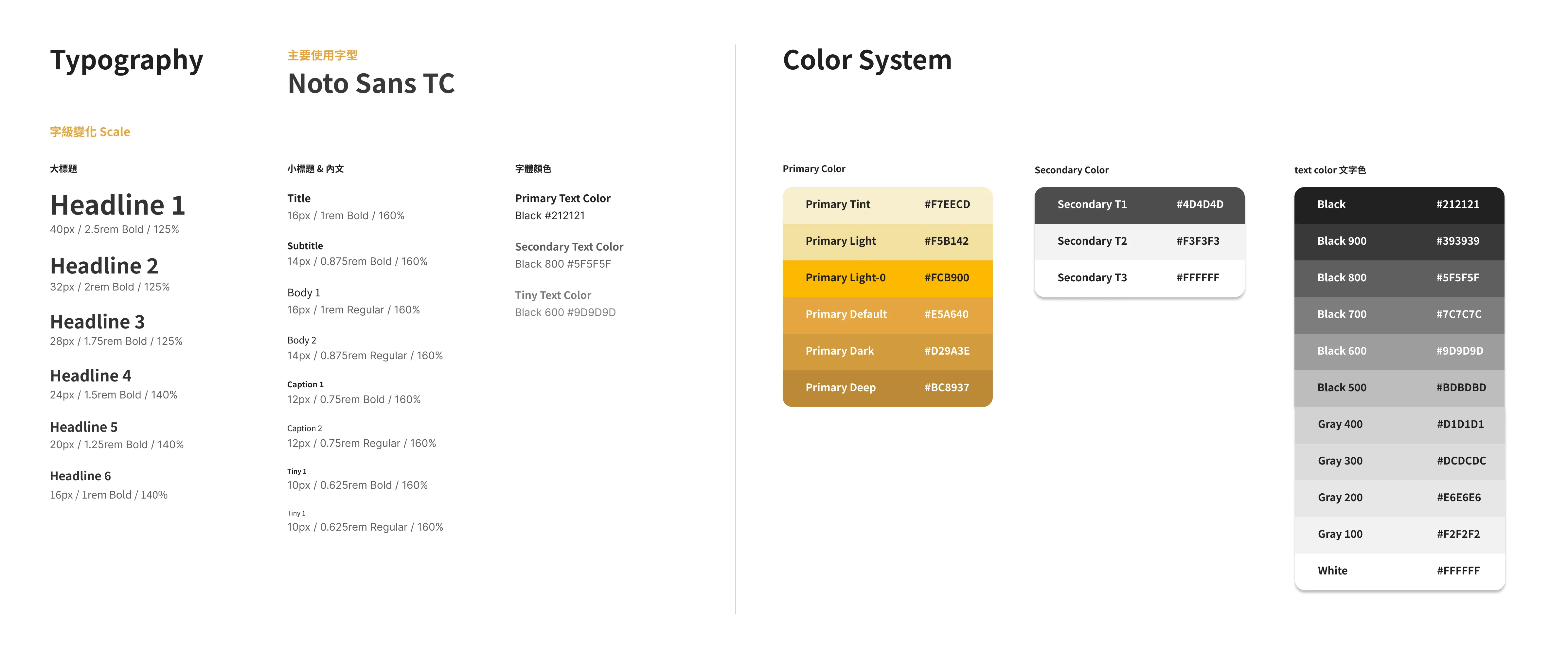Click the Black 800 #5F5F5F swatch

click(1399, 278)
